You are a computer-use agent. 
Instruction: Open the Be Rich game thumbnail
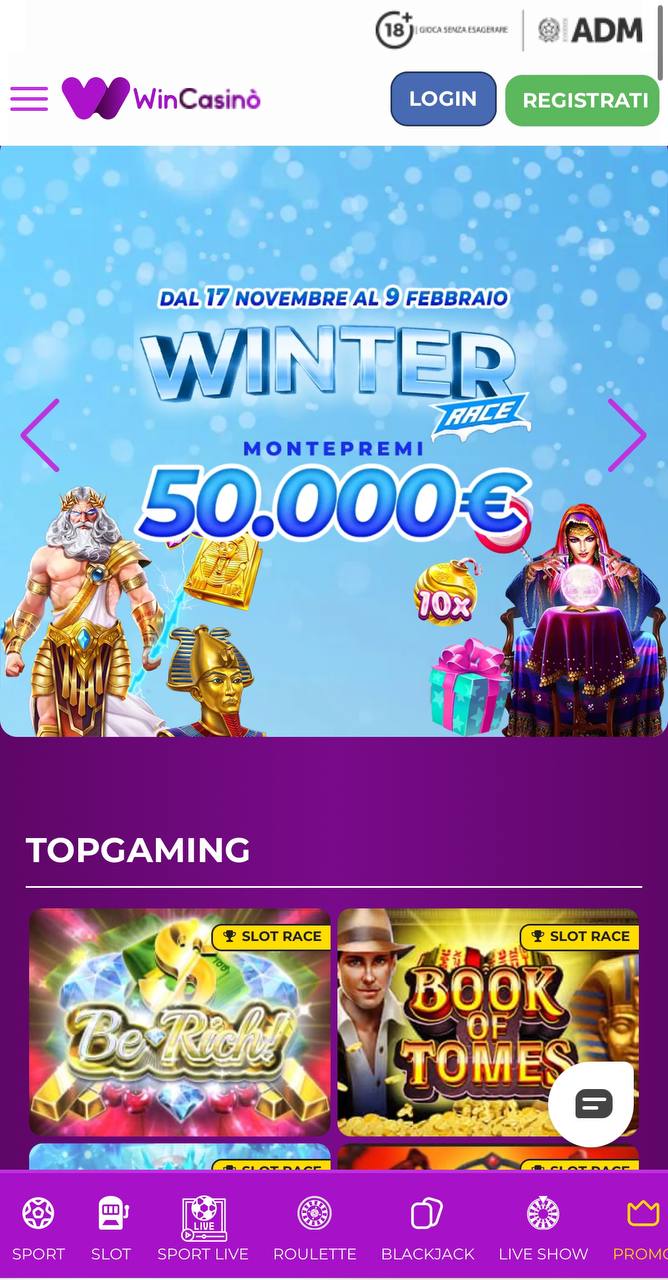click(180, 1022)
